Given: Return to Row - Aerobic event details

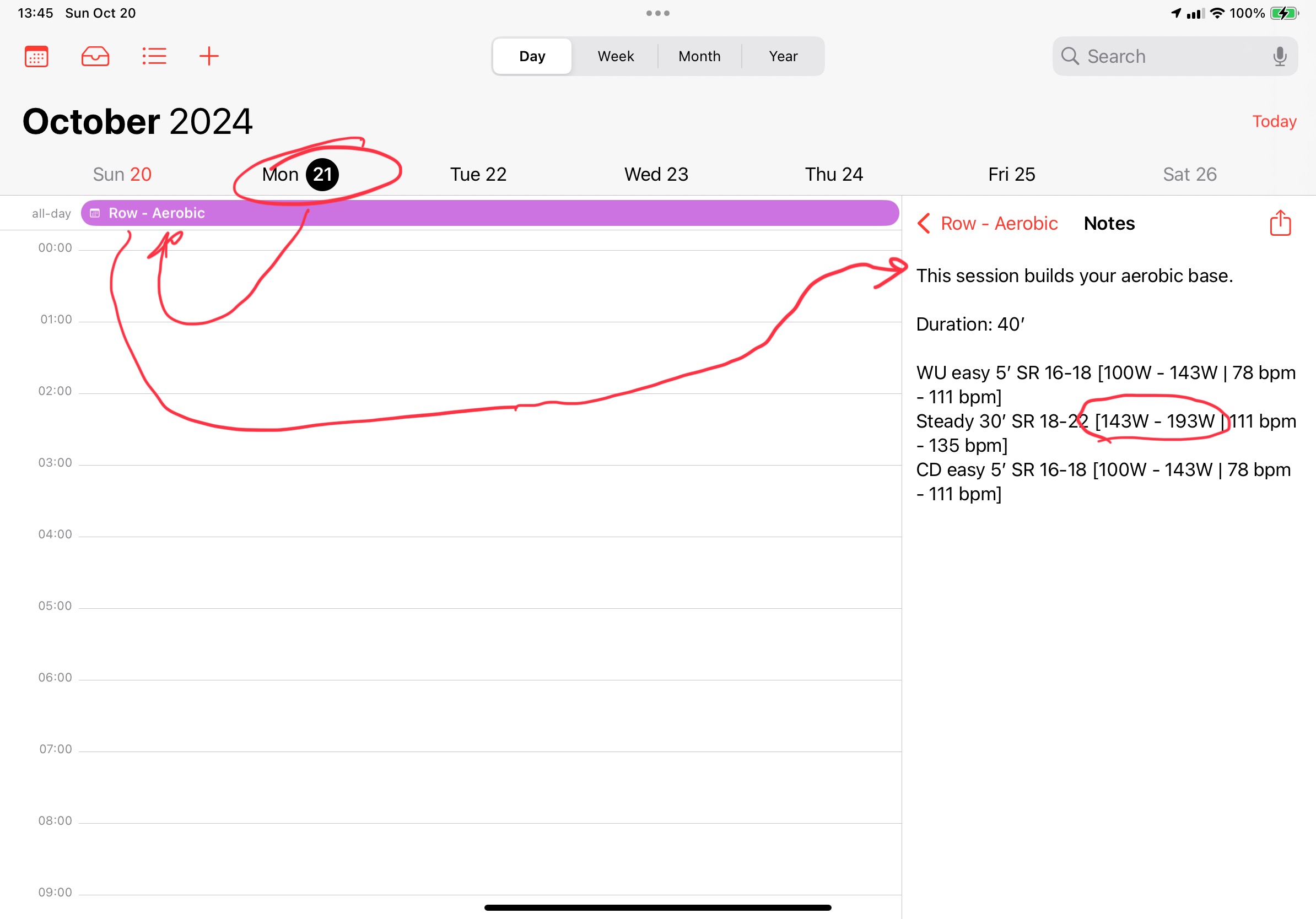Looking at the screenshot, I should (999, 224).
